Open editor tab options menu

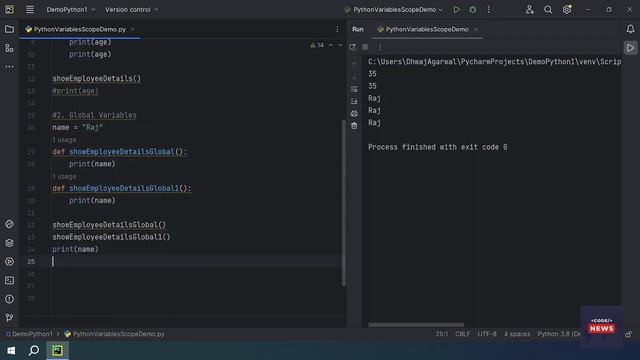337,29
